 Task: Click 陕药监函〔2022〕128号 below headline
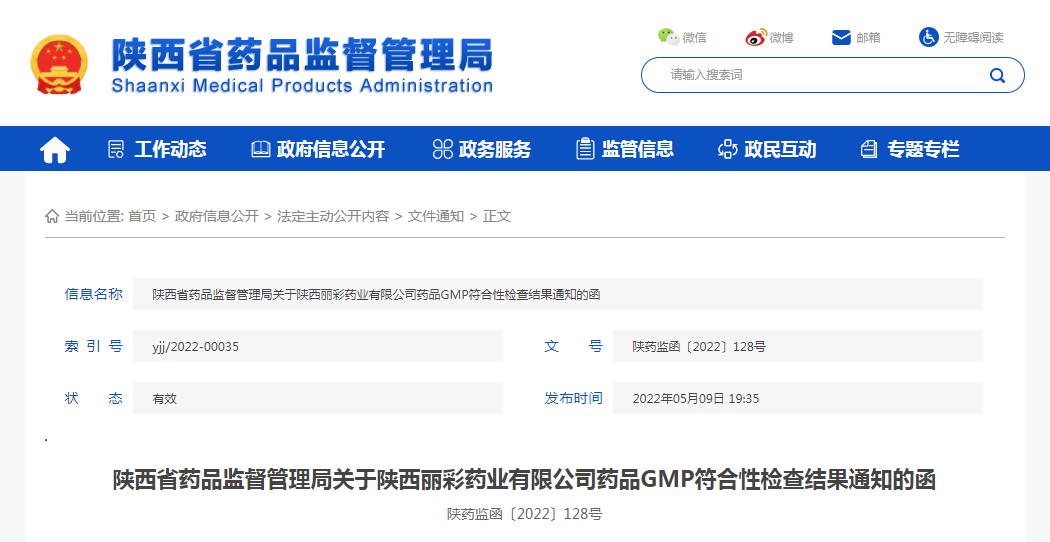tap(524, 515)
